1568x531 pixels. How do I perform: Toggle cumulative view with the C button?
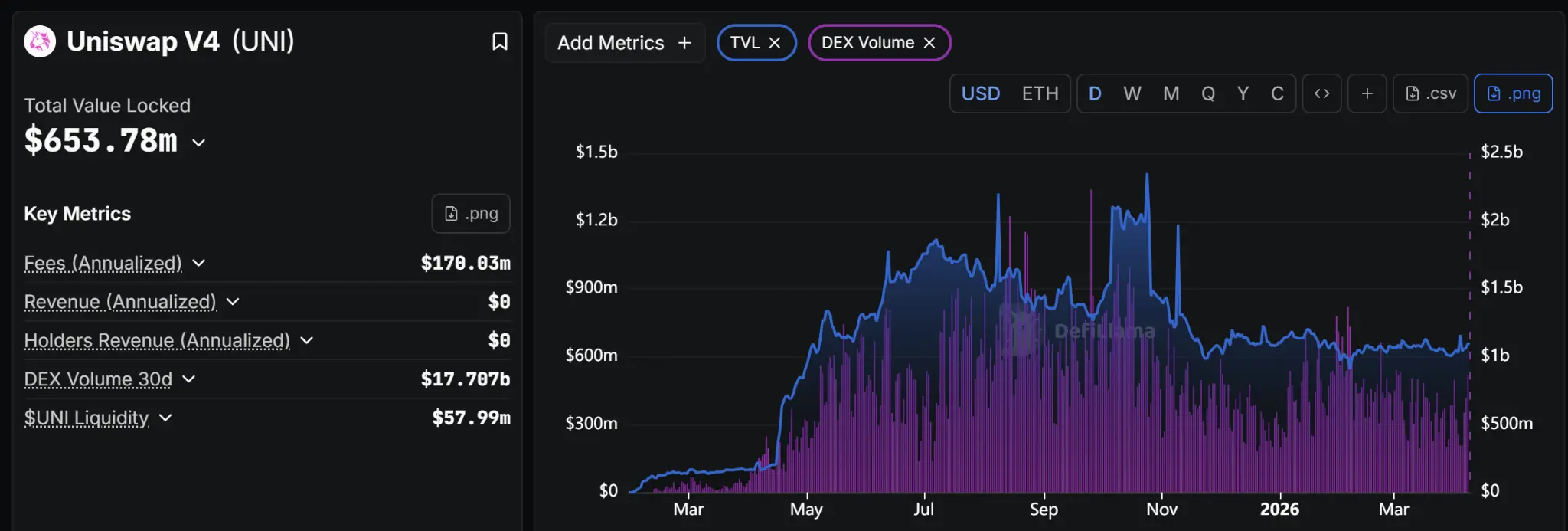click(1277, 93)
